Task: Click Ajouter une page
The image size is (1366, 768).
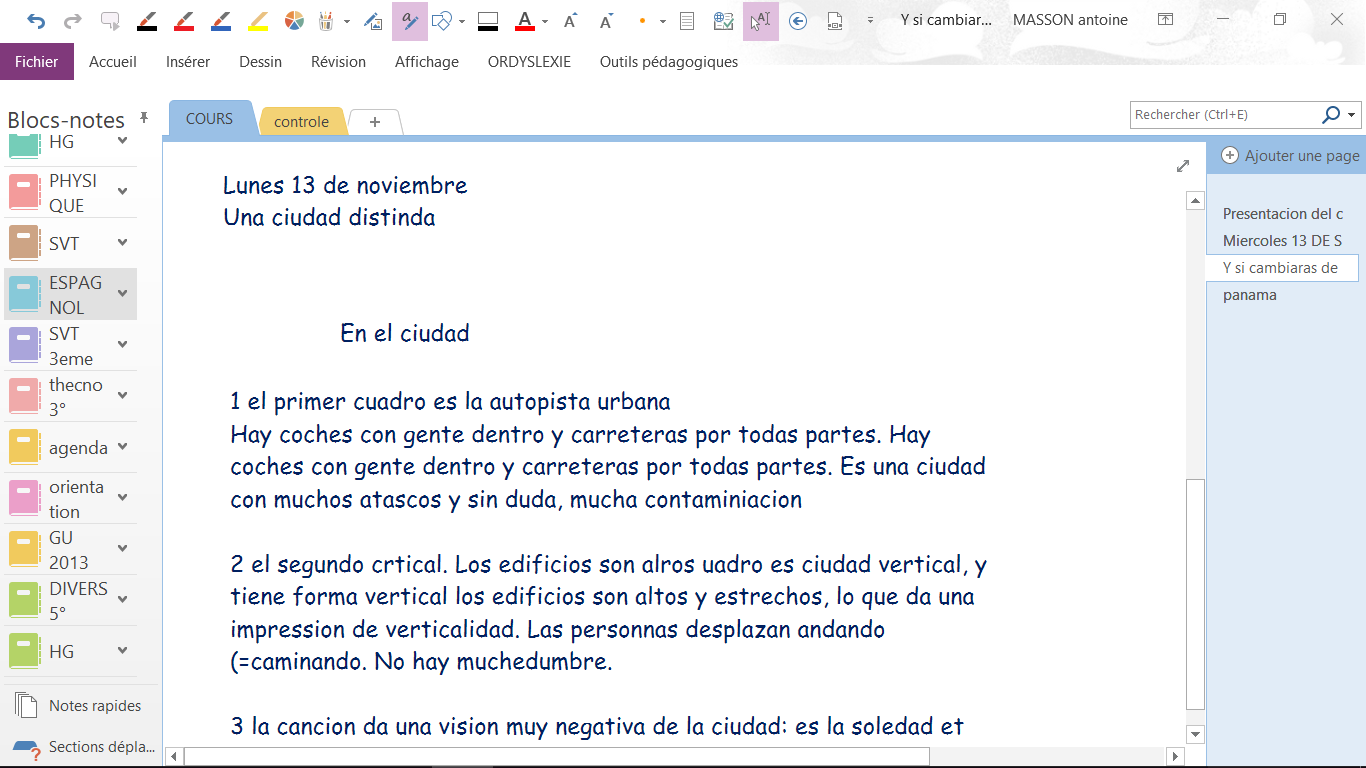Action: point(1290,156)
